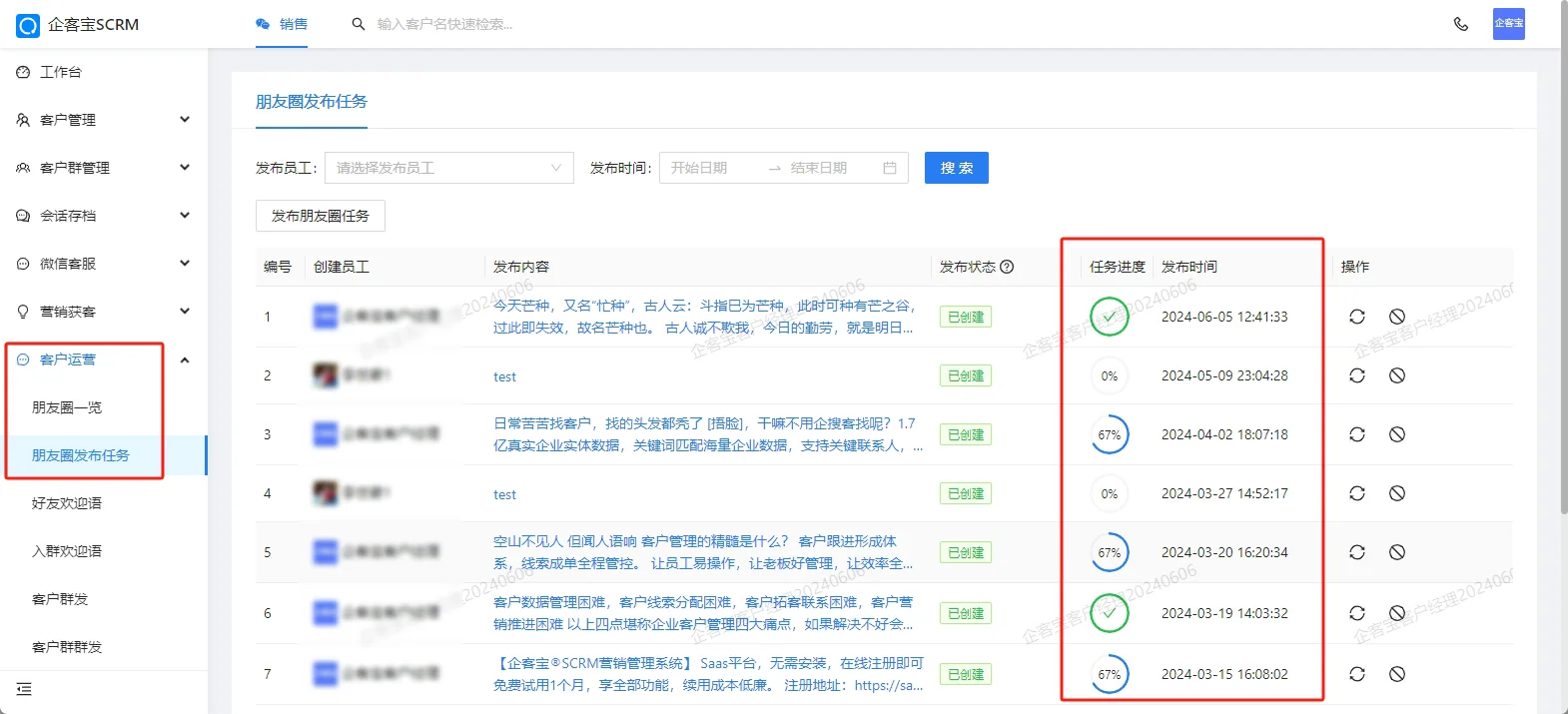Click the phone icon in the header

[1461, 24]
